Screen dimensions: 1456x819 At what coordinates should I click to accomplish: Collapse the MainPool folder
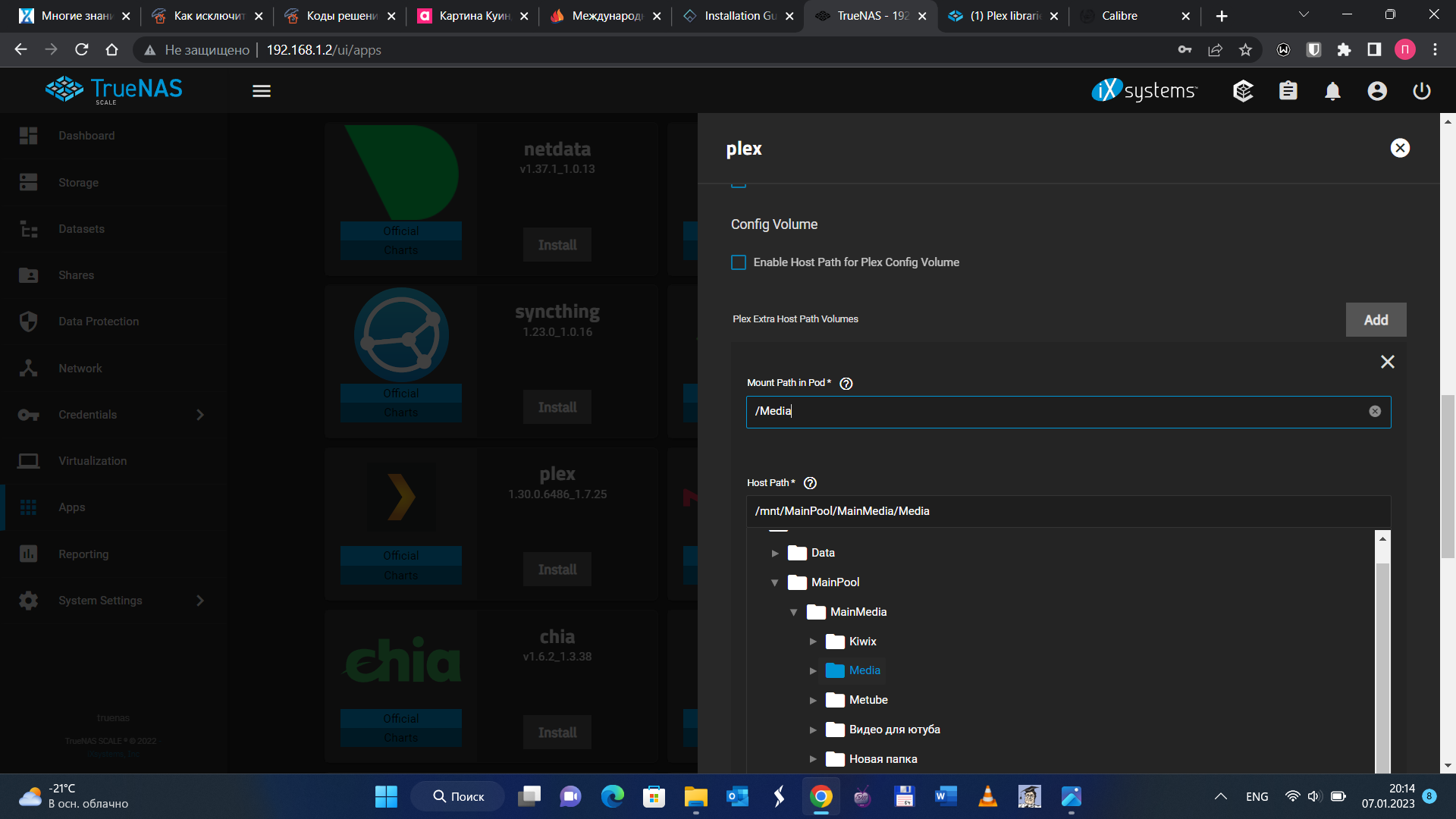775,583
